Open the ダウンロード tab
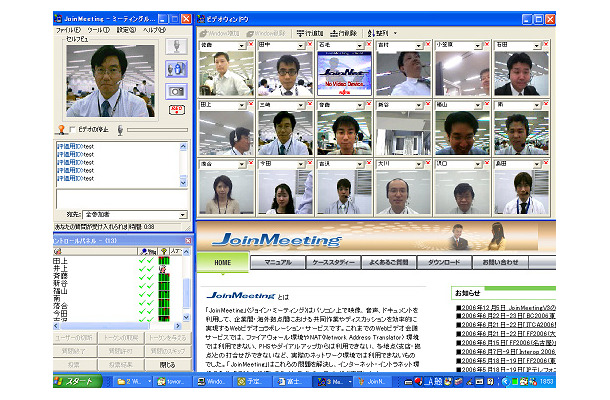The height and width of the screenshot is (400, 610). pos(444,263)
